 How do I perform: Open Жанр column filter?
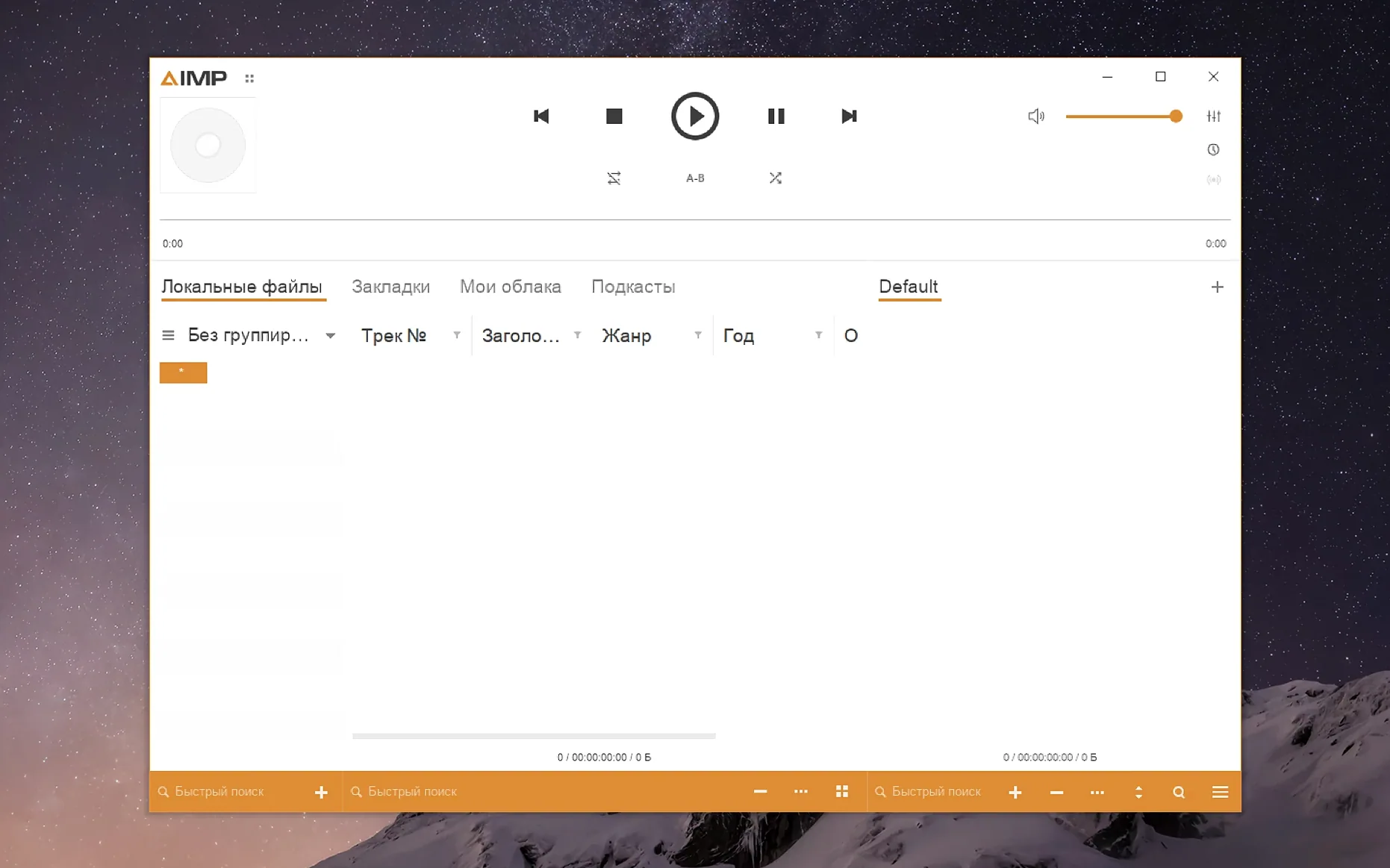tap(698, 335)
